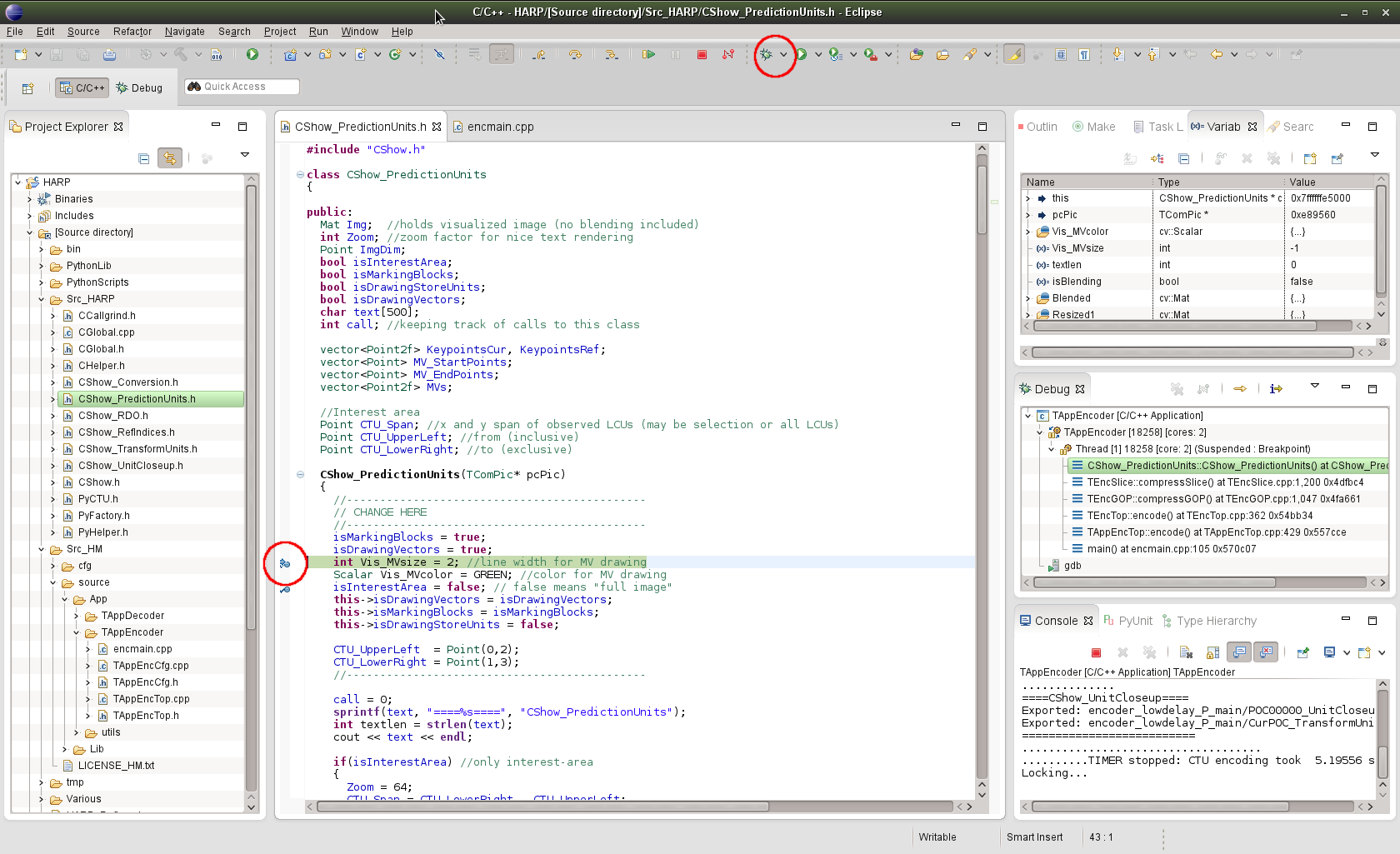
Task: Open the Refactor menu
Action: tap(132, 32)
